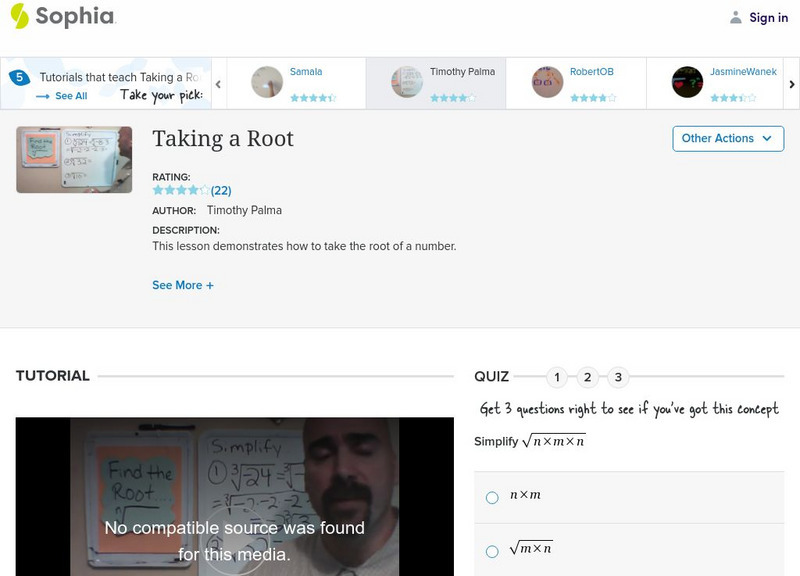Screen dimensions: 800x576
Task: Click the left carousel arrow
Action: click(218, 83)
